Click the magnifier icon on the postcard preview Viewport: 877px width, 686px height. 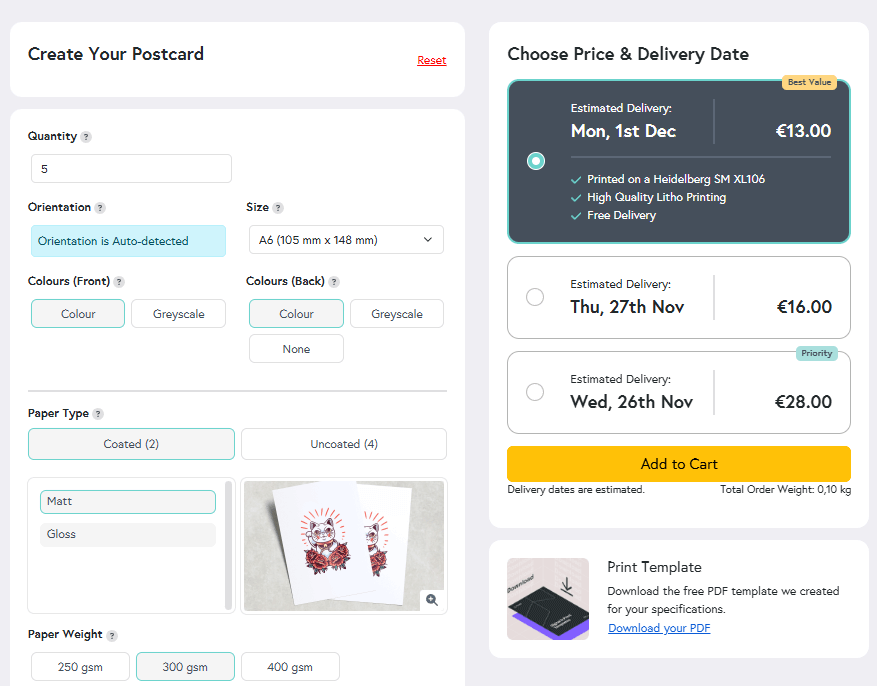pyautogui.click(x=432, y=600)
